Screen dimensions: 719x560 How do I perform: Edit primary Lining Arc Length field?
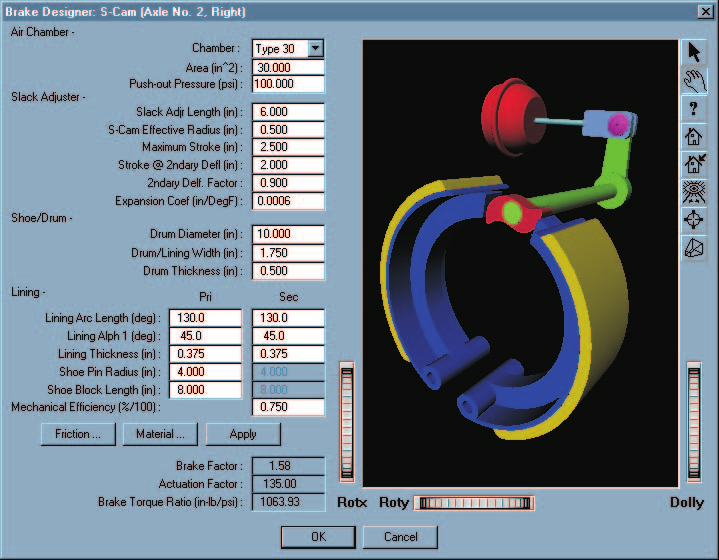tap(205, 318)
